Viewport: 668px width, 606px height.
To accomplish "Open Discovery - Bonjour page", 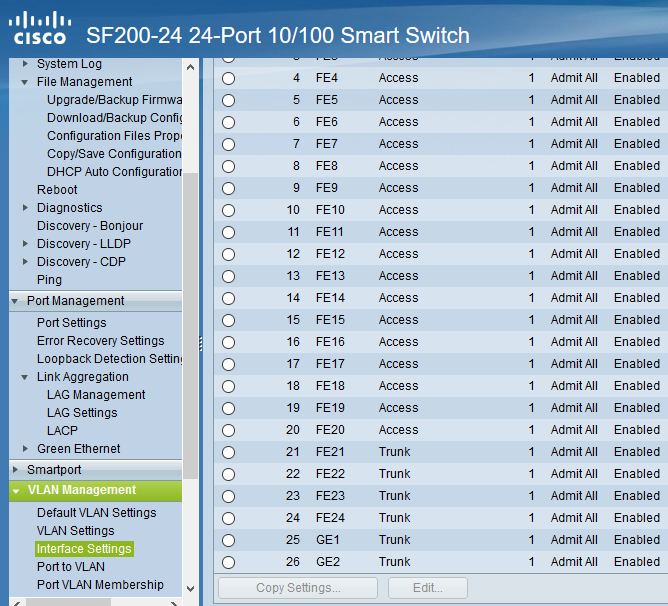I will click(x=90, y=226).
